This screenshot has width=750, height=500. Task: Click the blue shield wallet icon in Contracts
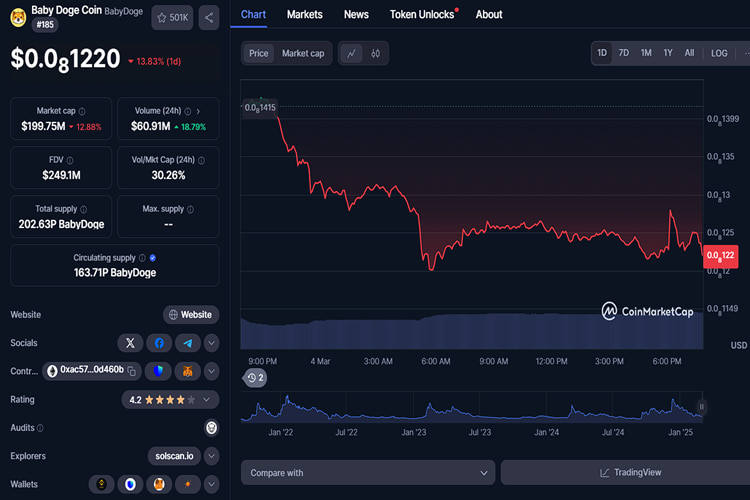[158, 371]
